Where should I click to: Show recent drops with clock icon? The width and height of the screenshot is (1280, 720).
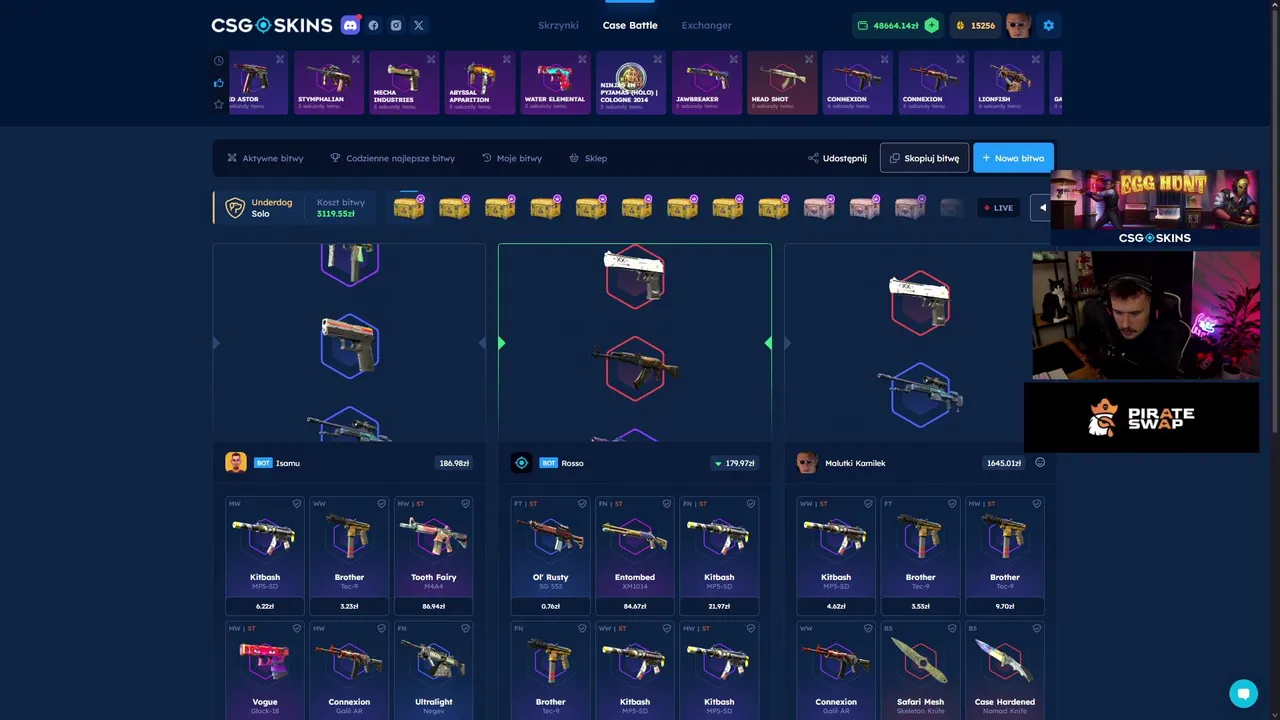coord(219,61)
